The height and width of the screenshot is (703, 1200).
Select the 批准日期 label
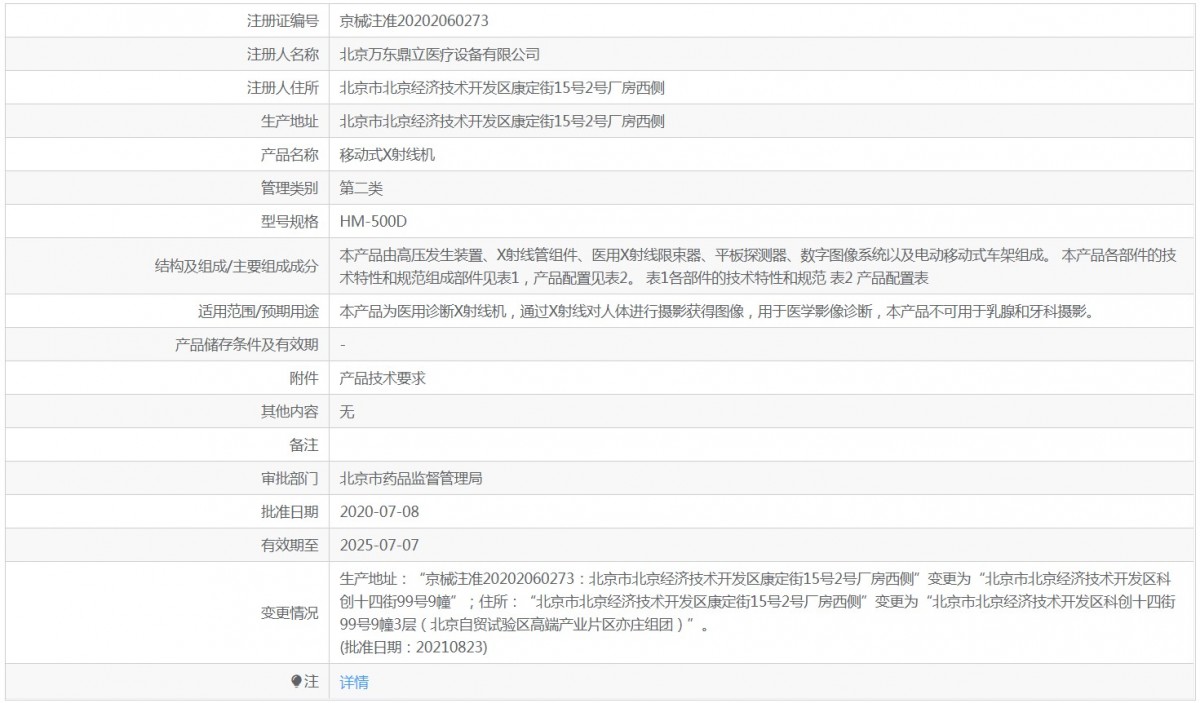coord(290,512)
